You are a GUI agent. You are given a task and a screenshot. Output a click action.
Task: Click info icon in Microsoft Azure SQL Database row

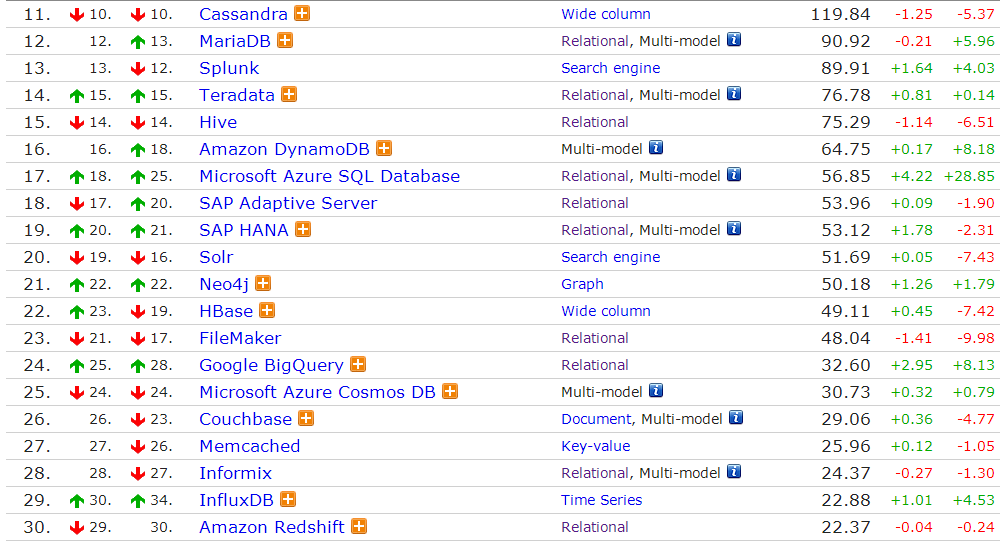[734, 175]
